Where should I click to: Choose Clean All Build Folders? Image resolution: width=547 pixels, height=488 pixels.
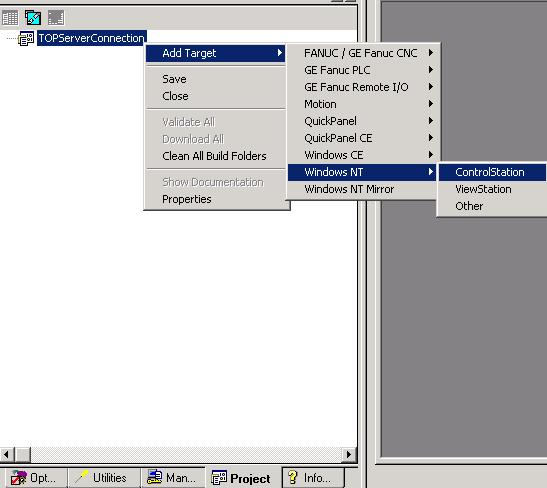click(216, 156)
